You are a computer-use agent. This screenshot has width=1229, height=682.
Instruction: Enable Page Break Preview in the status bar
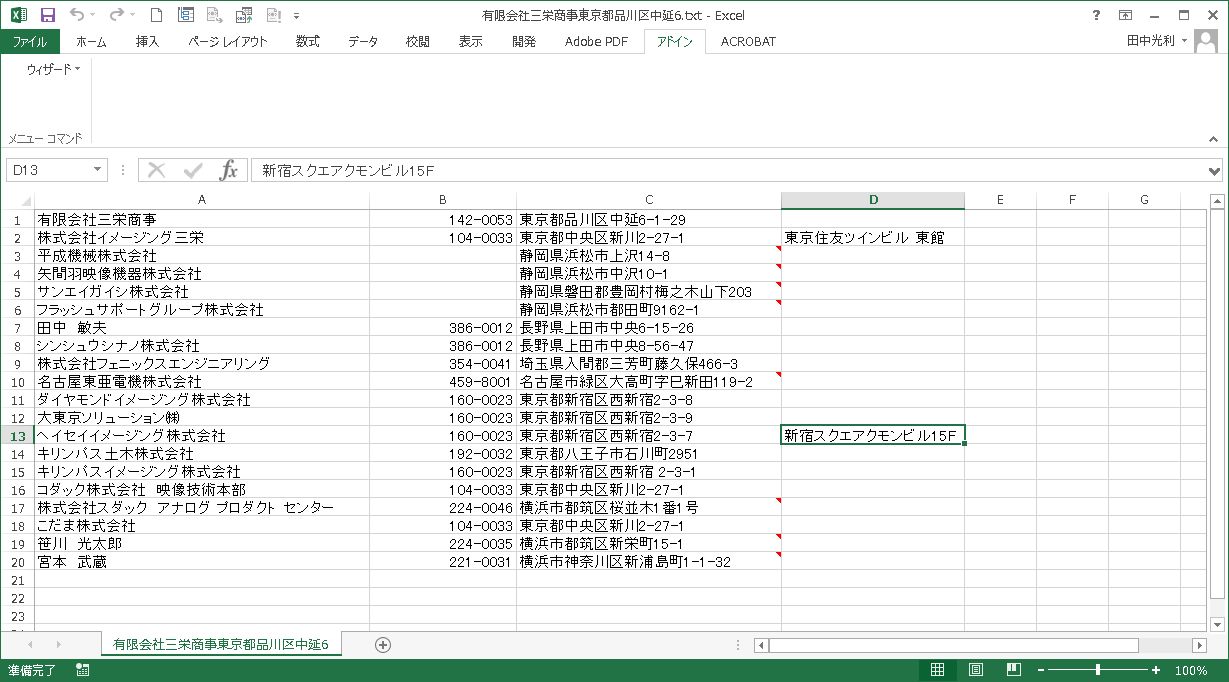coord(1013,670)
